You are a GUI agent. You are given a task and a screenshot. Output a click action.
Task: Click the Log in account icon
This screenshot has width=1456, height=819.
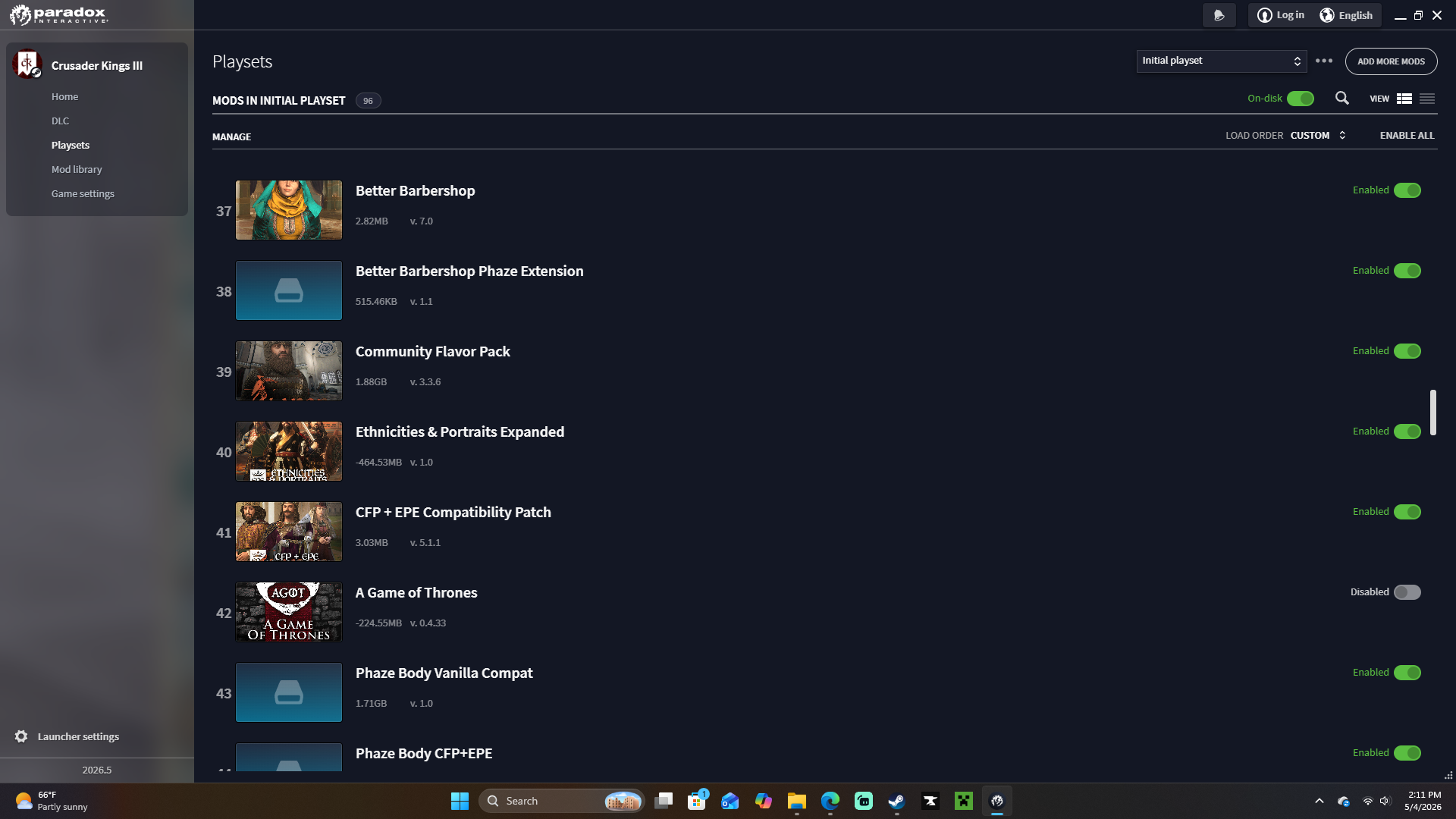(x=1264, y=15)
